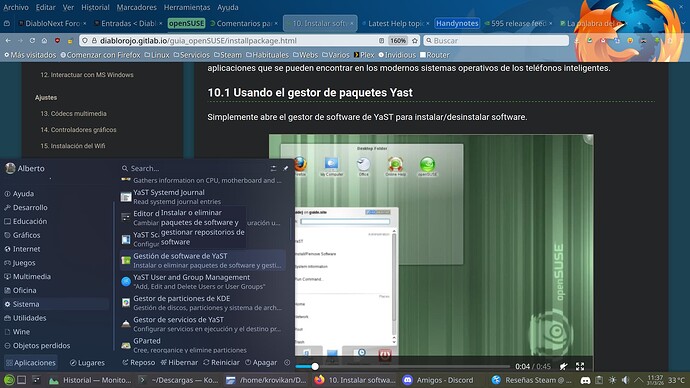
Task: Click the red shield extension icon
Action: 57,40
